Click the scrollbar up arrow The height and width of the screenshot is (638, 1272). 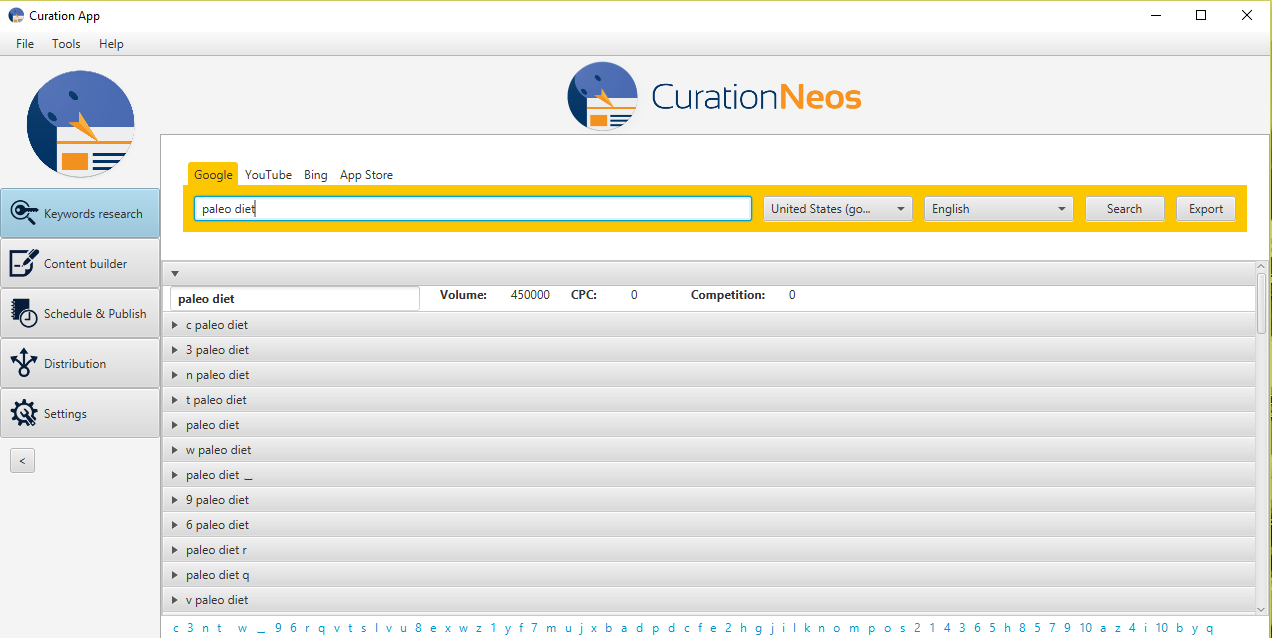(x=1263, y=267)
